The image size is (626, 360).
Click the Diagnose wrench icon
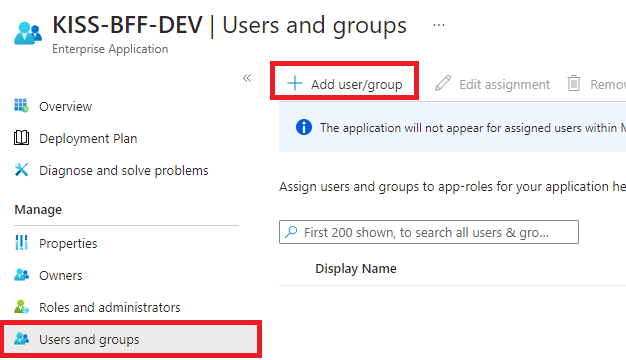coord(22,170)
